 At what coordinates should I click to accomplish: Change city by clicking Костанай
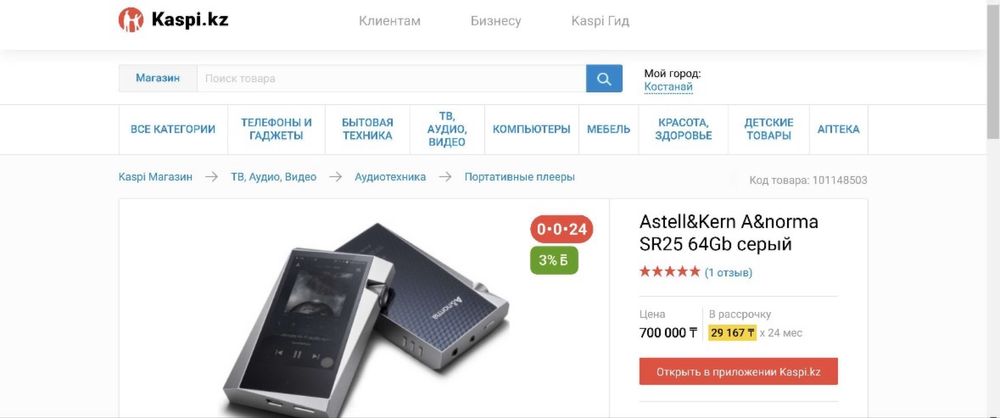coord(668,87)
